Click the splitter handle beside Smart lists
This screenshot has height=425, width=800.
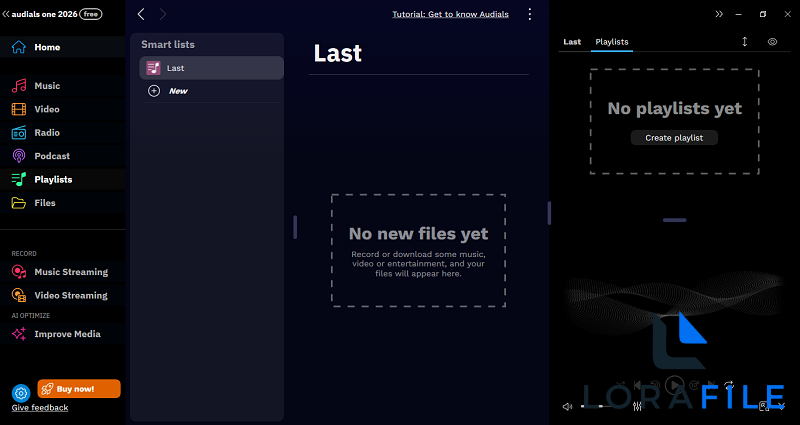(x=295, y=227)
